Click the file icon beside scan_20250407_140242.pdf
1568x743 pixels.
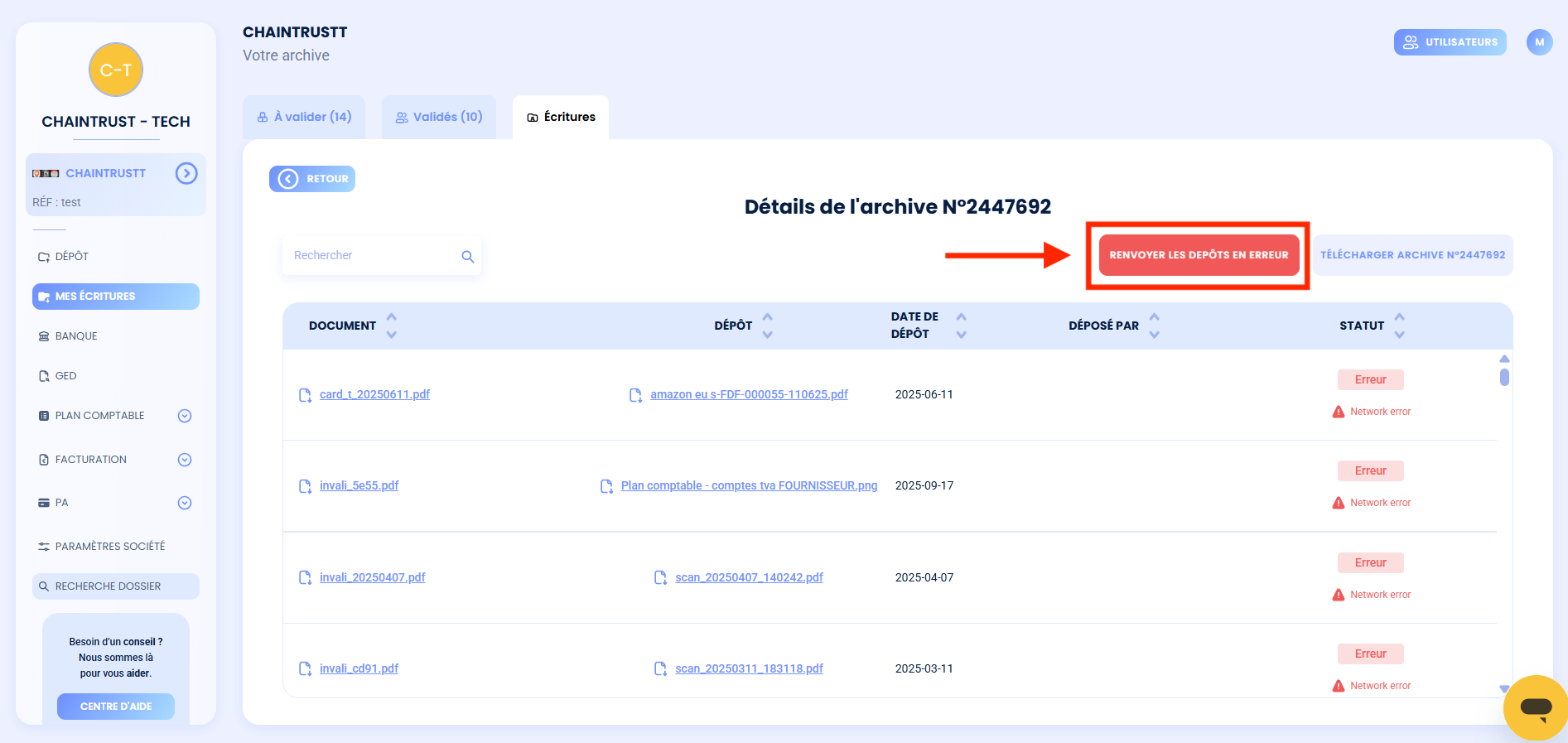coord(660,577)
